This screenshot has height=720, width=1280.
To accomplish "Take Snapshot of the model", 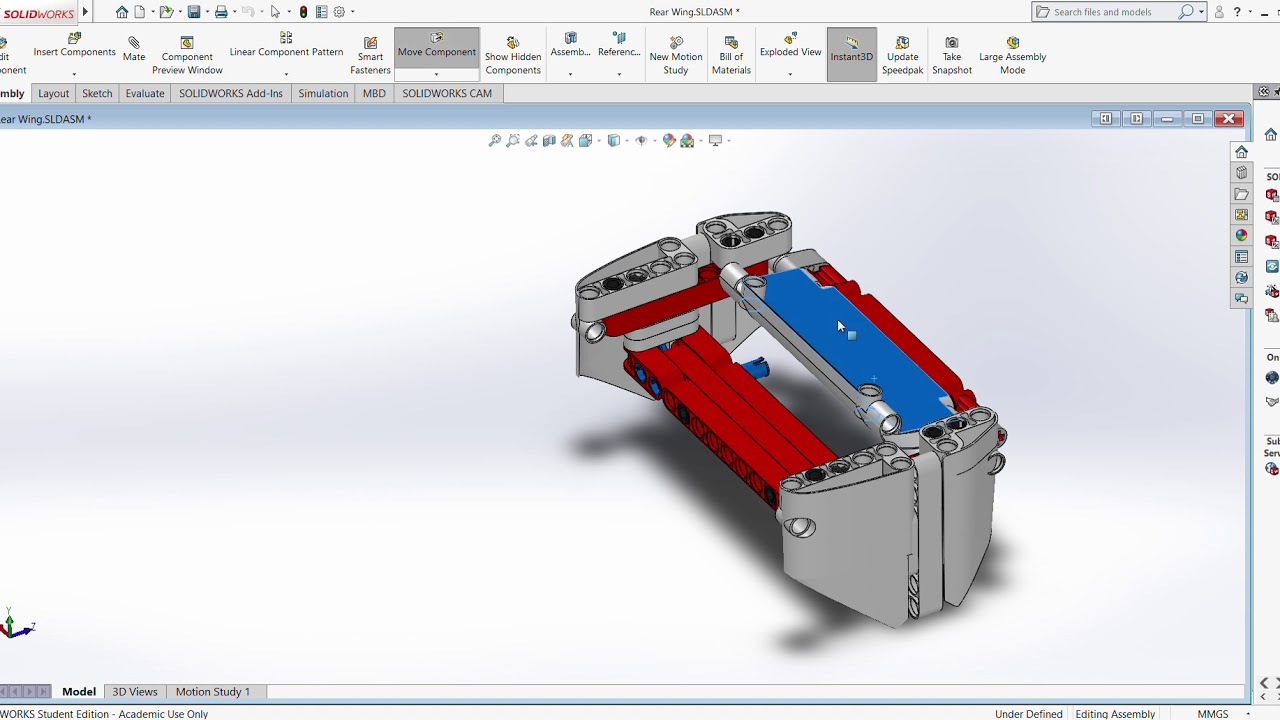I will (x=952, y=56).
